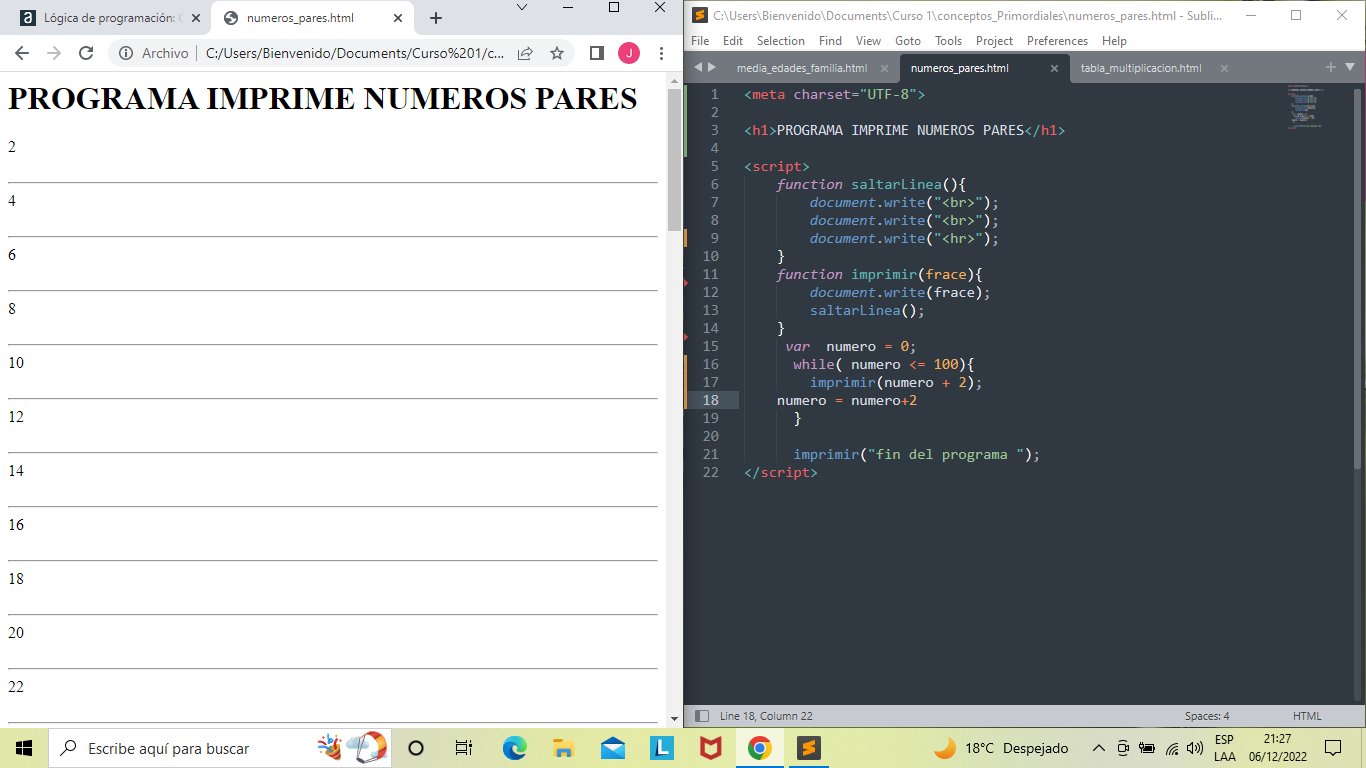
Task: Click Line 18, Column 22 status text
Action: pos(766,716)
